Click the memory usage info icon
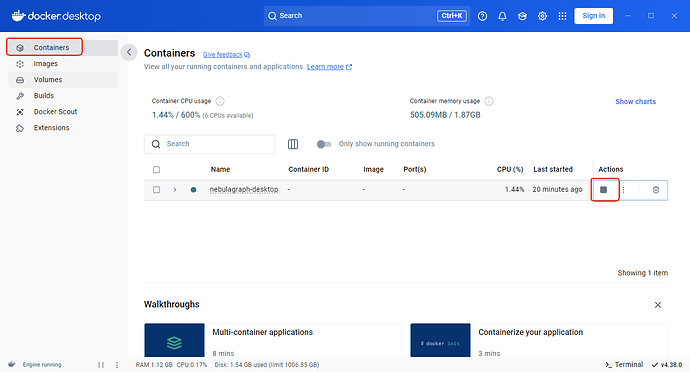This screenshot has width=690, height=372. (x=489, y=101)
